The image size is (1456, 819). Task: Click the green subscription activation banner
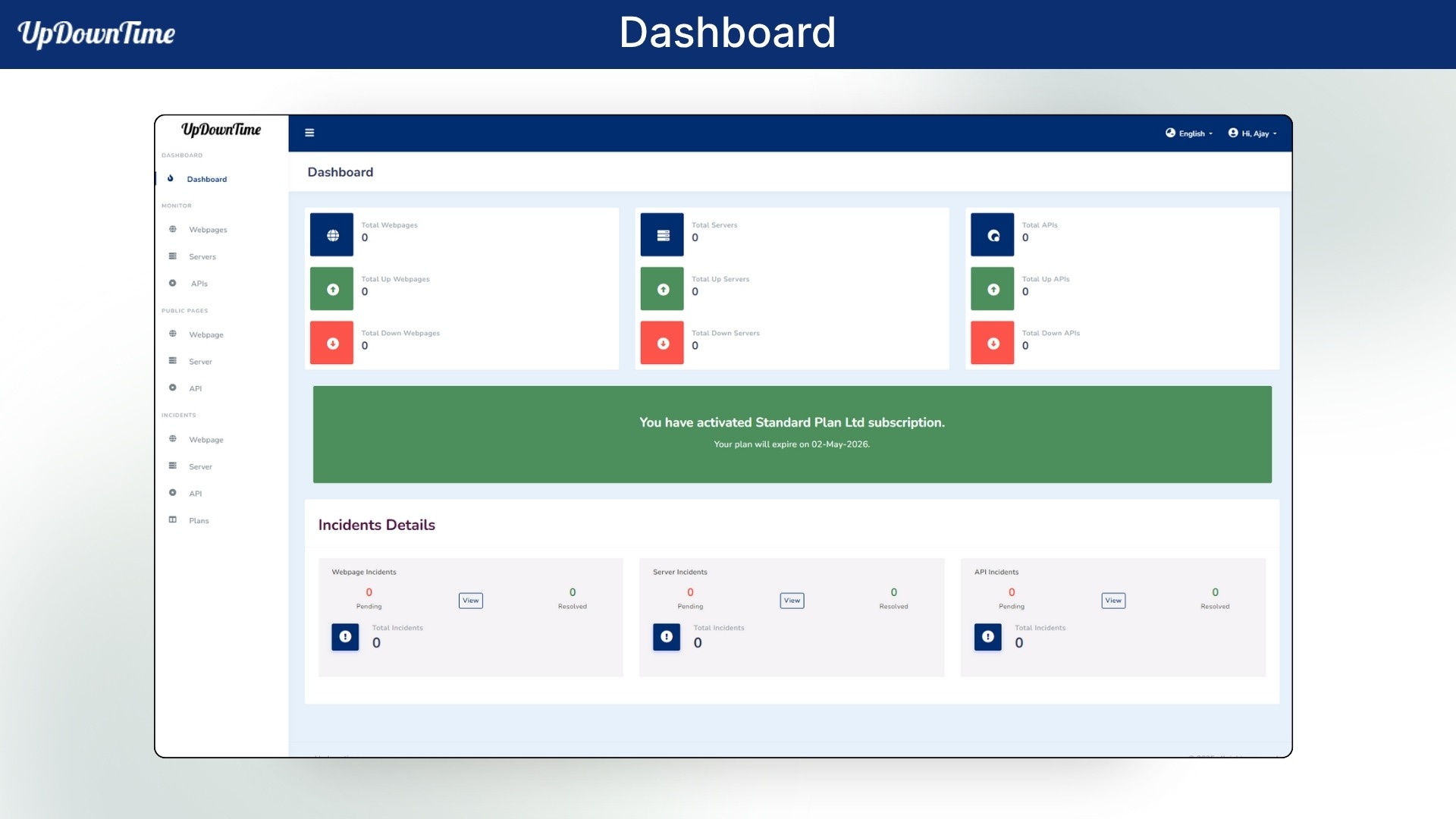click(792, 434)
